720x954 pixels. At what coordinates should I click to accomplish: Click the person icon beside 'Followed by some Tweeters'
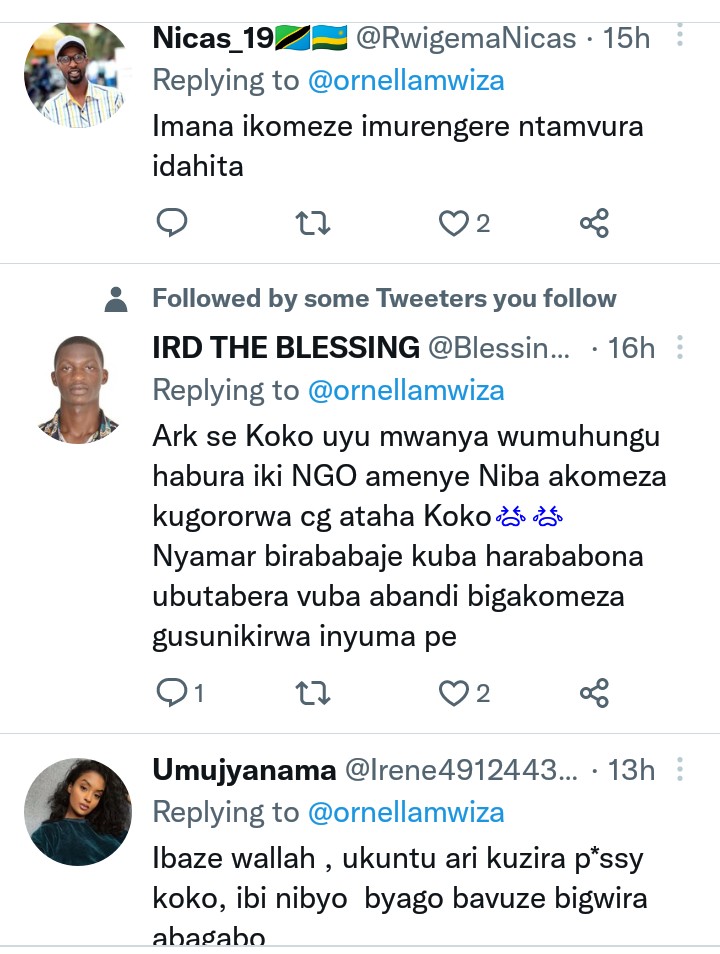[x=117, y=298]
